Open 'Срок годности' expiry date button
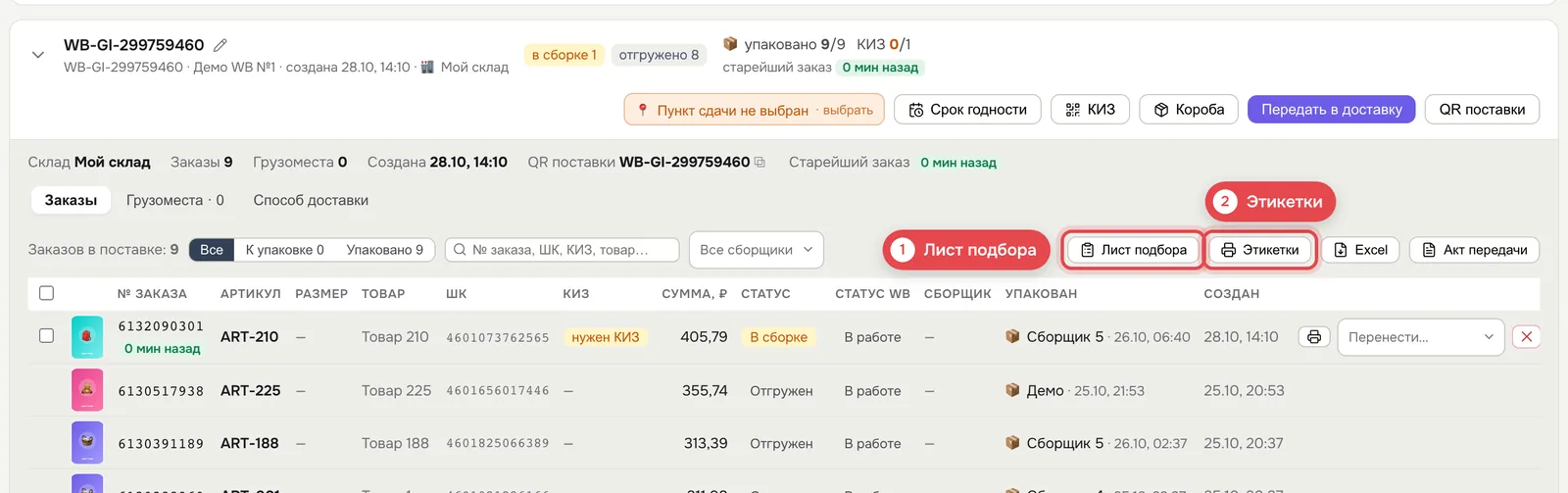This screenshot has height=493, width=1568. [967, 110]
